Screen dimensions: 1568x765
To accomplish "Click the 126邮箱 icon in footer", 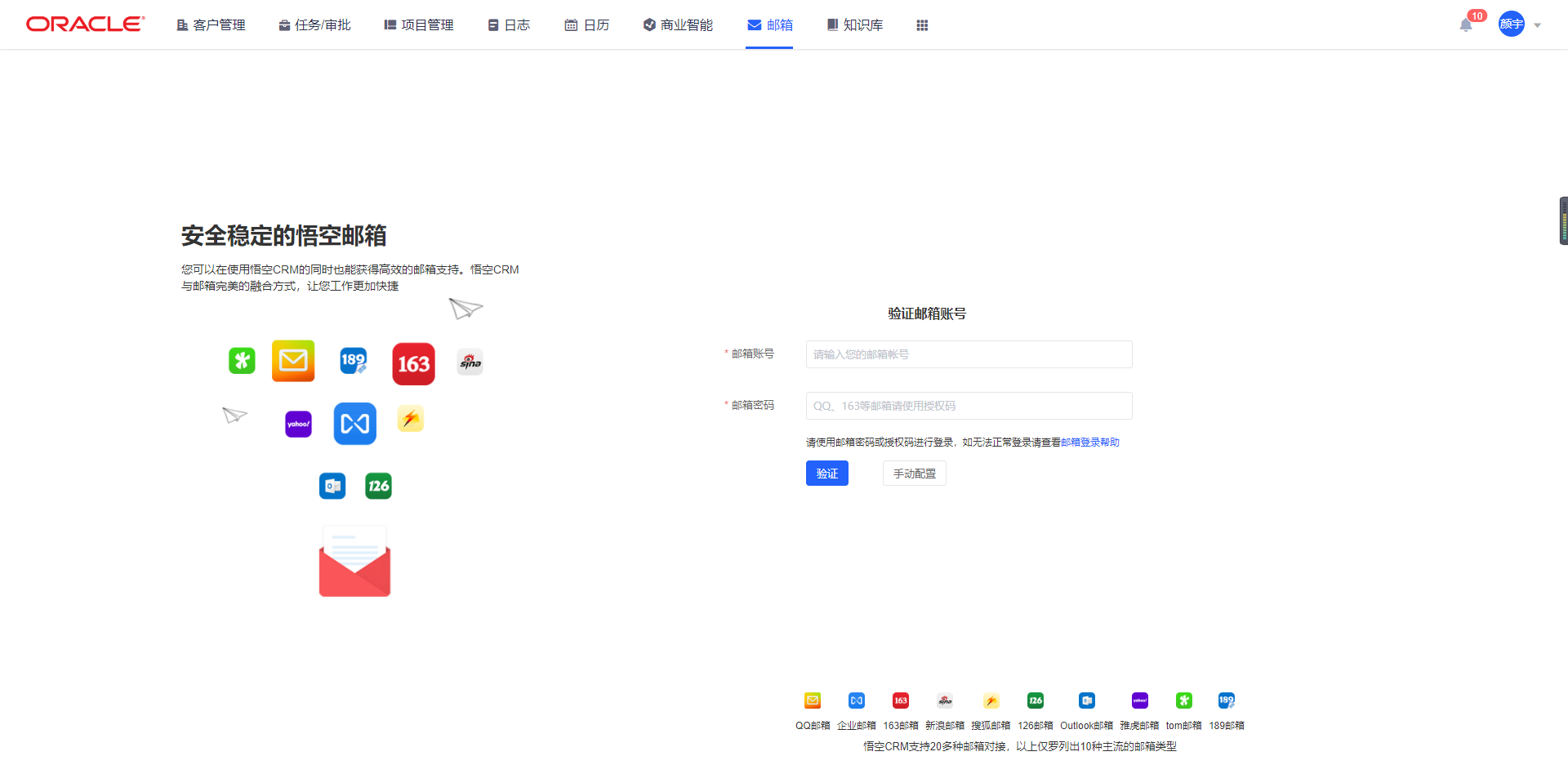I will (x=1036, y=701).
